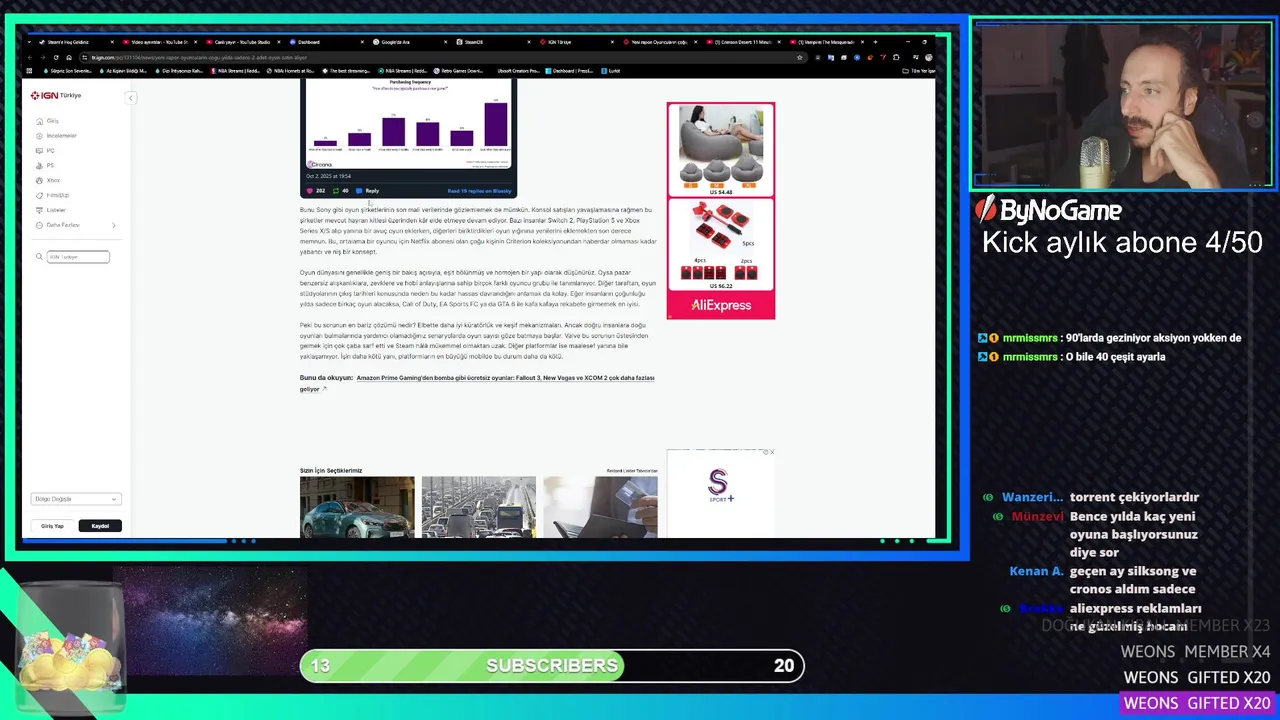Open the Tüm Yer İşaretleri bookmarks folder
Viewport: 1280px width, 720px height.
[918, 71]
